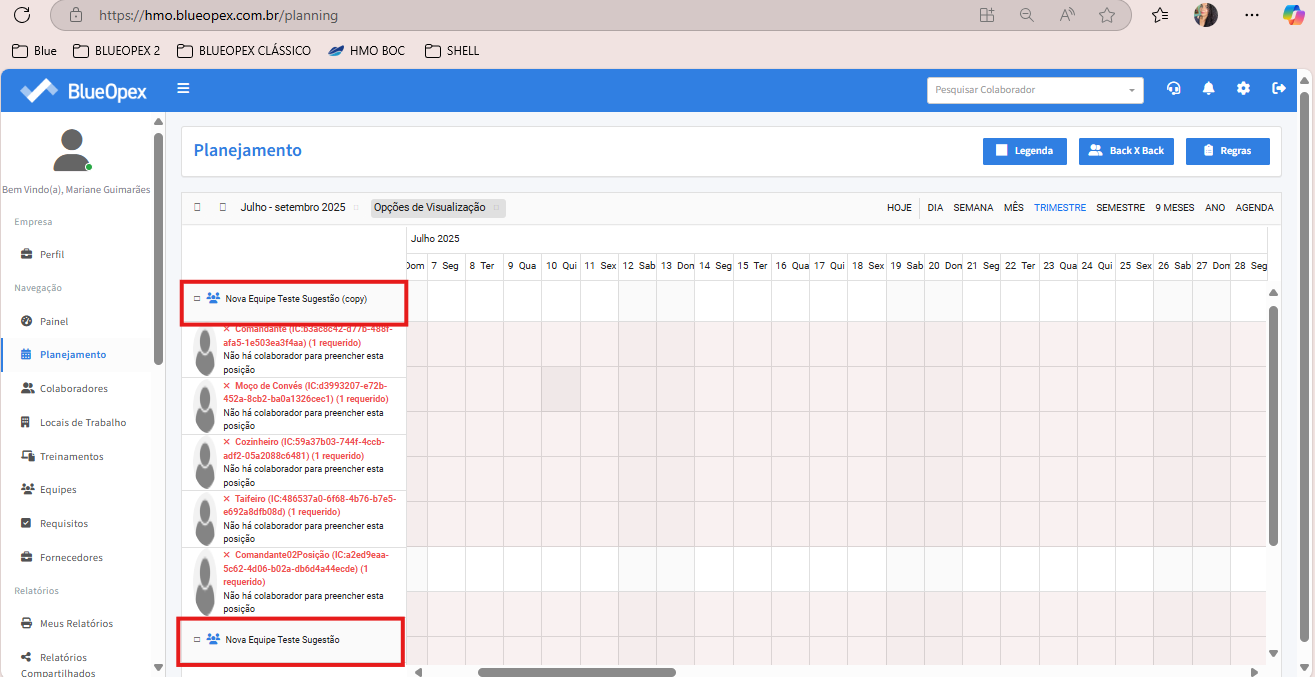Click the browser refresh icon
The image size is (1315, 677).
click(x=22, y=15)
